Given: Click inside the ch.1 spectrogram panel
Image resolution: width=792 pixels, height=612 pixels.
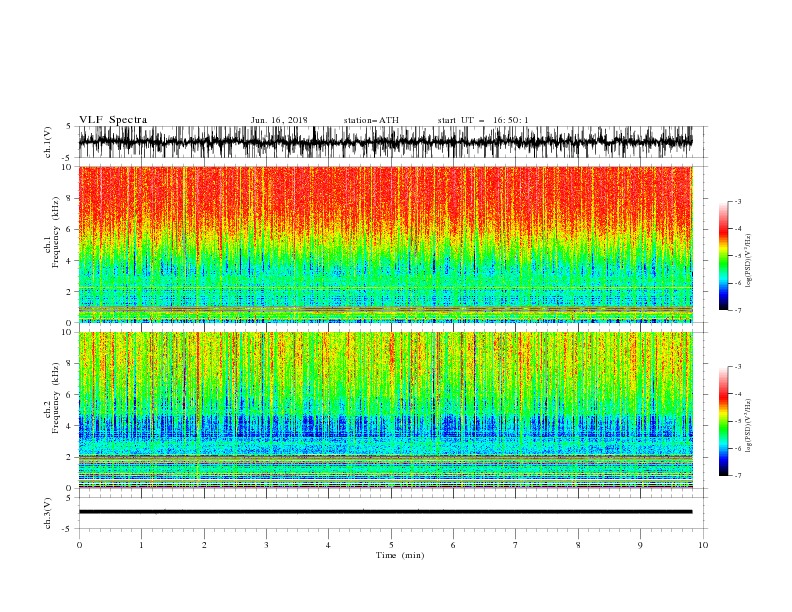Looking at the screenshot, I should point(385,244).
